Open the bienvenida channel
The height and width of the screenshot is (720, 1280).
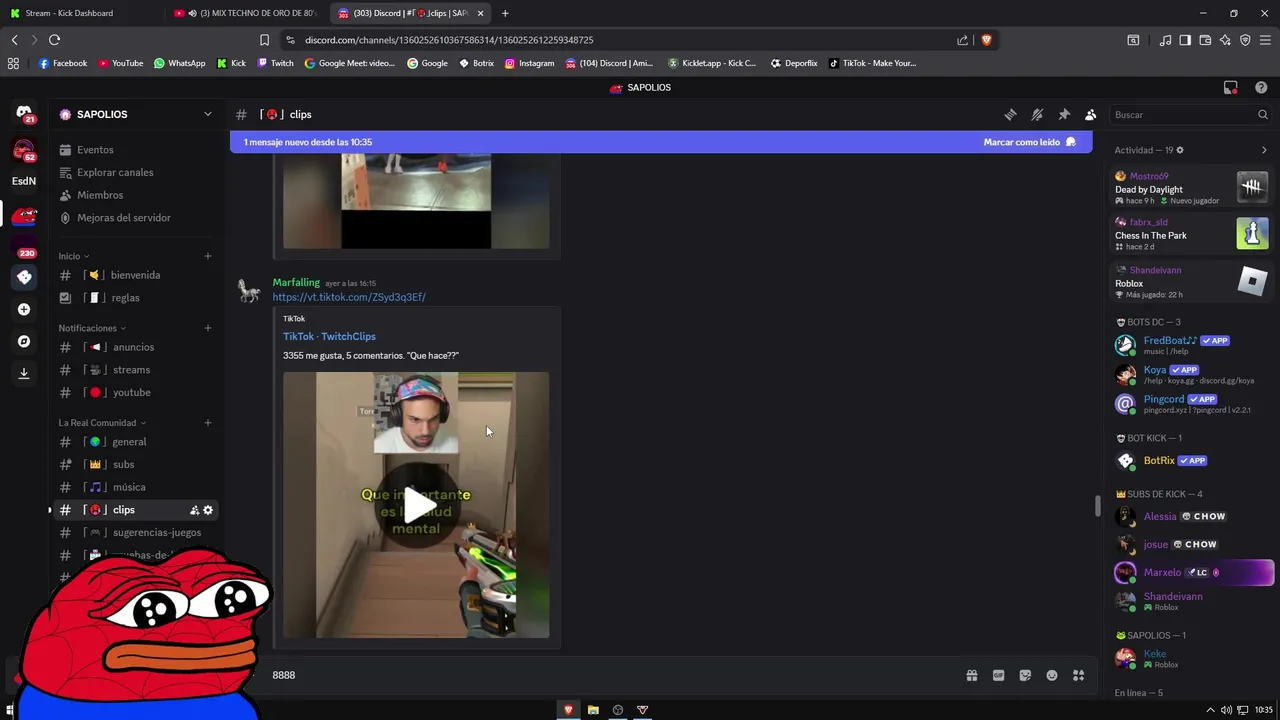[x=135, y=275]
